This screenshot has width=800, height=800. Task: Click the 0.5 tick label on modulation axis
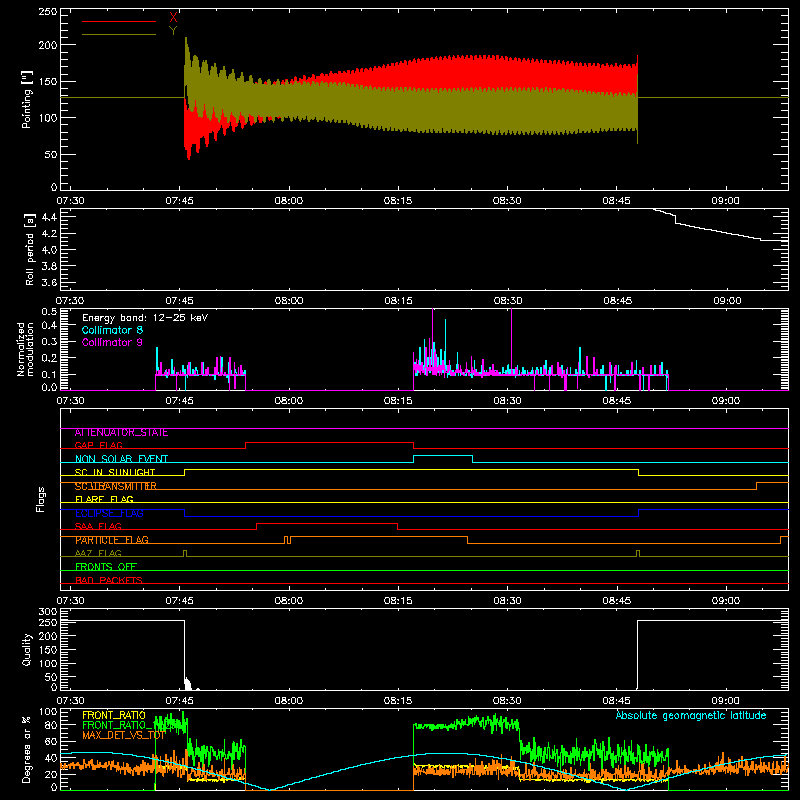(49, 312)
